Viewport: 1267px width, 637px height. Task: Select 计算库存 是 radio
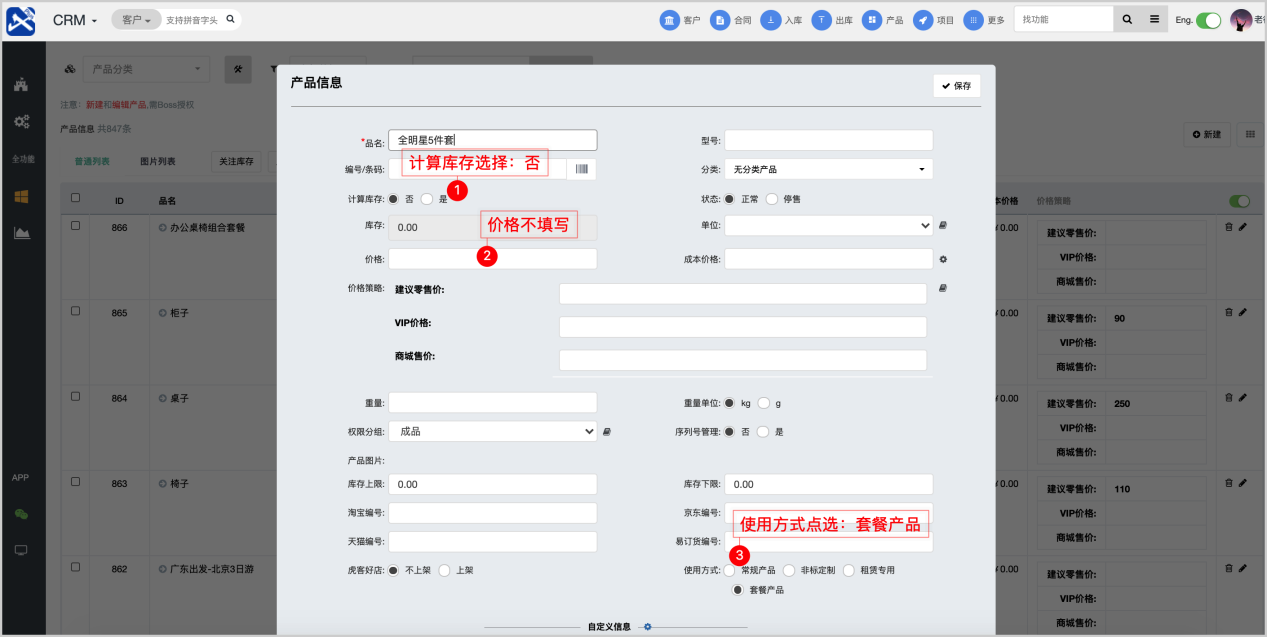pyautogui.click(x=427, y=199)
